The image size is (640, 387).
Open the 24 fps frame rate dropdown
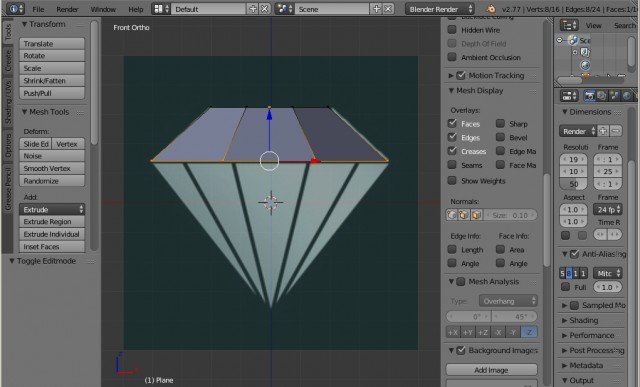pos(607,209)
